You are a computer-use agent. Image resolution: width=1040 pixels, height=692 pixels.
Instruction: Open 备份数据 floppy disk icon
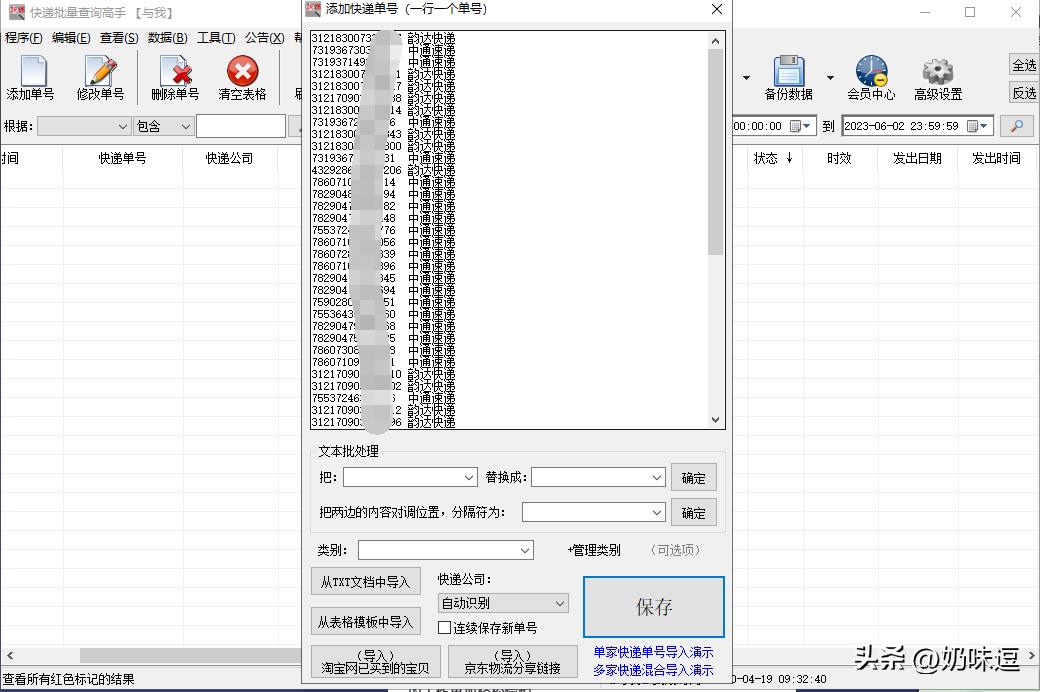coord(788,72)
